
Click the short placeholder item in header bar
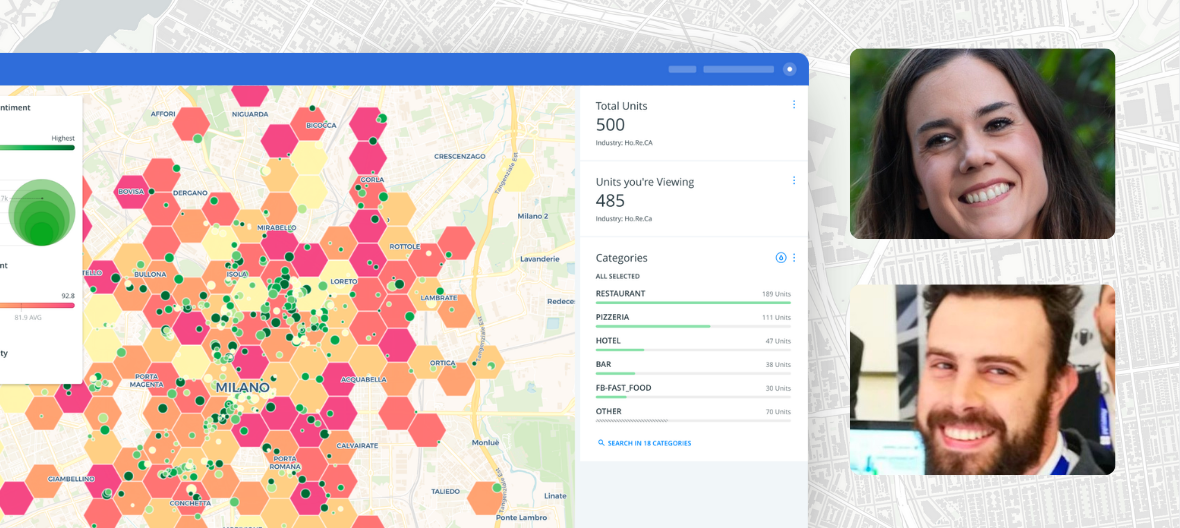[x=682, y=69]
